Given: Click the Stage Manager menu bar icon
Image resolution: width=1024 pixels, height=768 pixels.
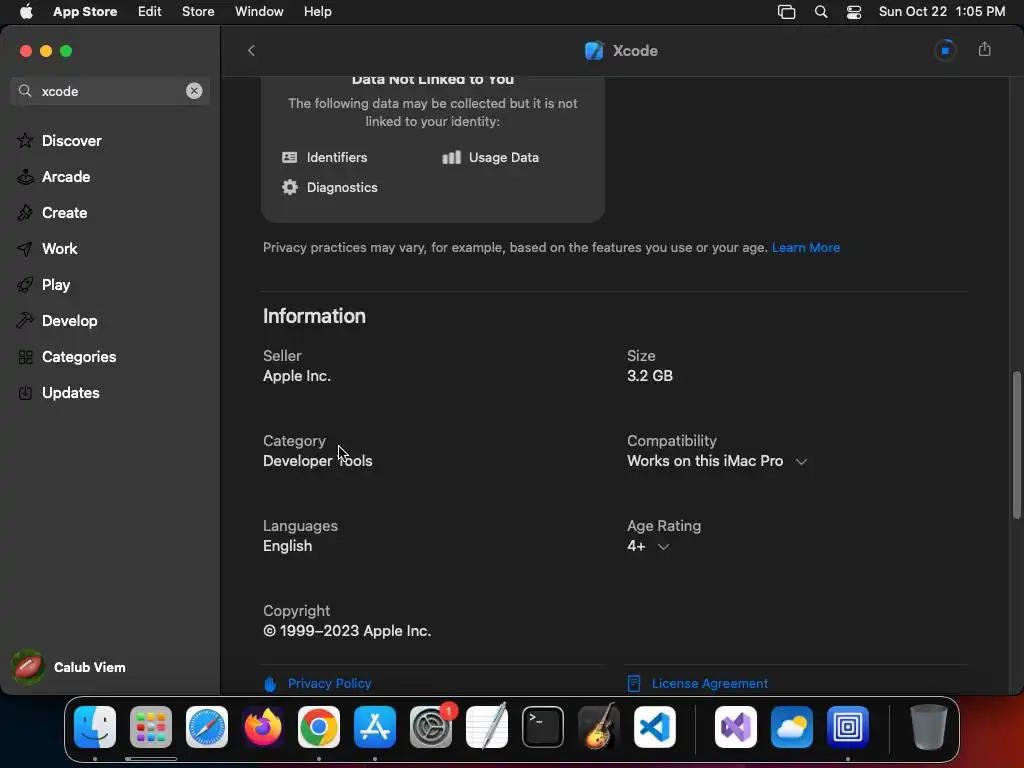Looking at the screenshot, I should tap(786, 12).
